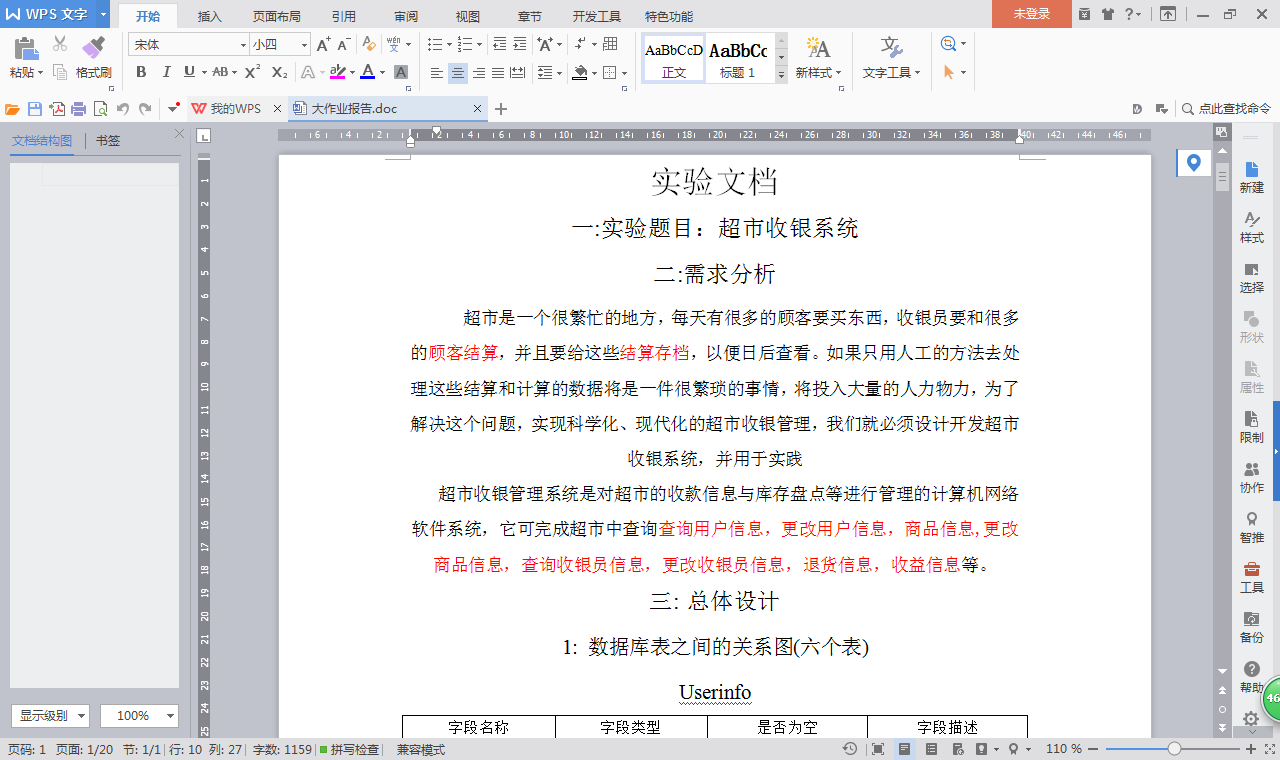The width and height of the screenshot is (1280, 760).
Task: Open the 审阅 ribbon tab
Action: click(406, 16)
